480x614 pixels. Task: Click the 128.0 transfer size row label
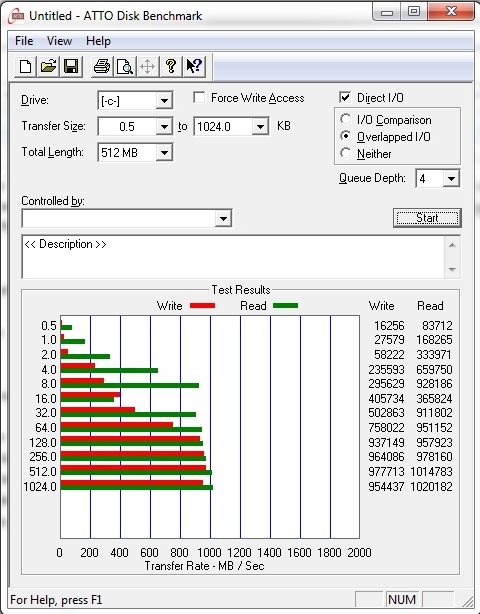(43, 442)
